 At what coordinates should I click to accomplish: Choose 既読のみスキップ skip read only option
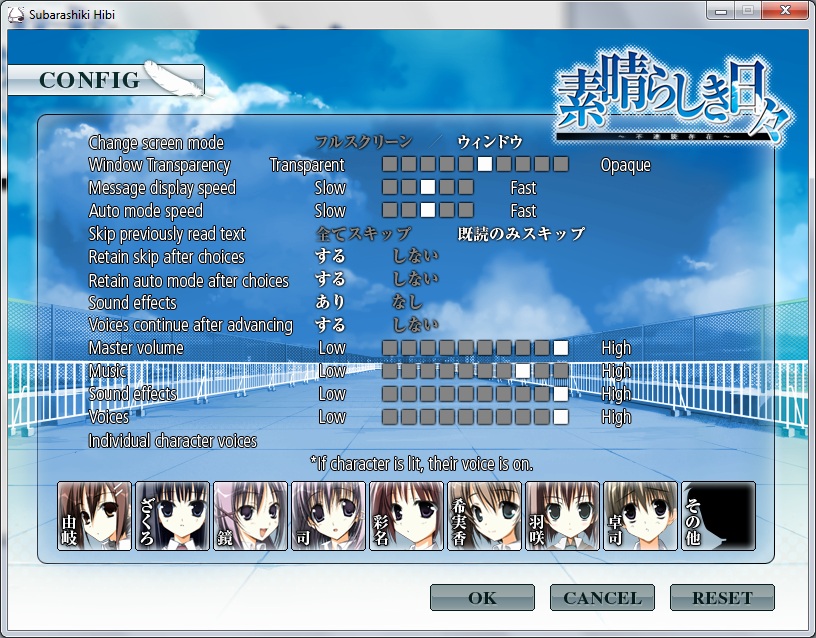pos(521,234)
